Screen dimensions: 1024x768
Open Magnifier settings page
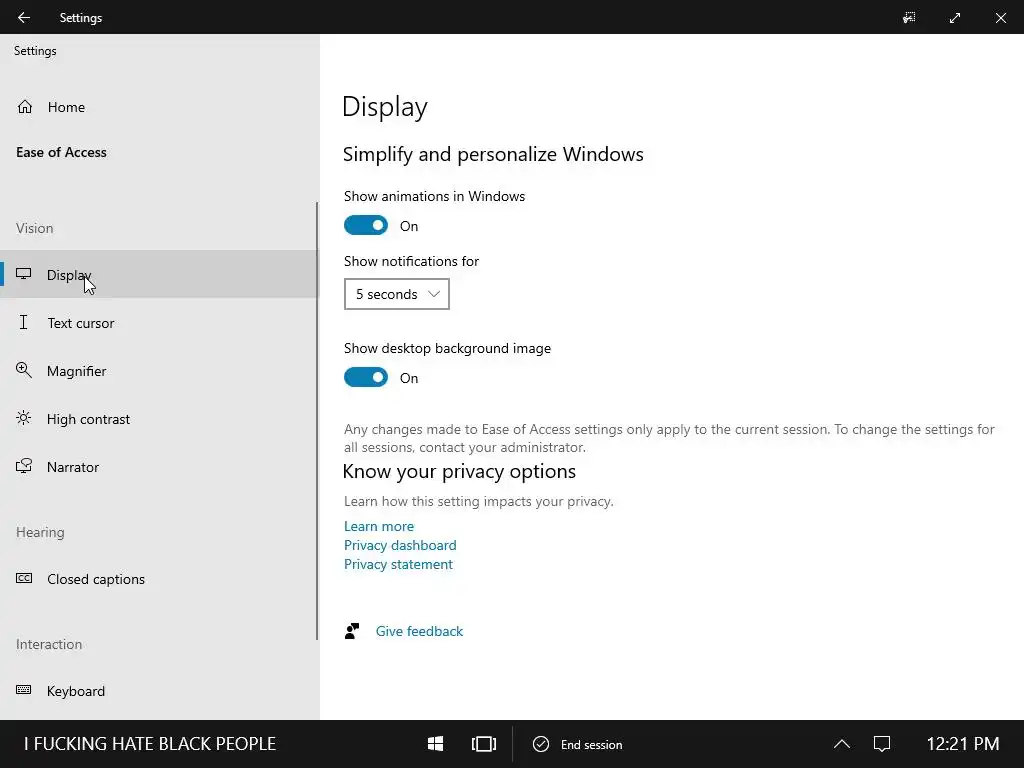click(x=159, y=371)
